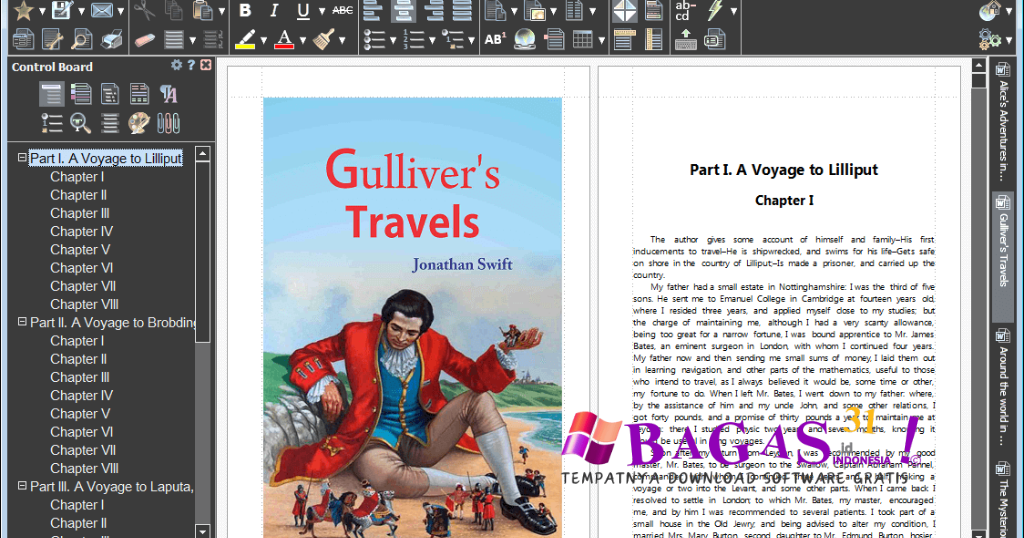Click the gold star favorites icon
Viewport: 1024px width, 538px height.
(24, 10)
